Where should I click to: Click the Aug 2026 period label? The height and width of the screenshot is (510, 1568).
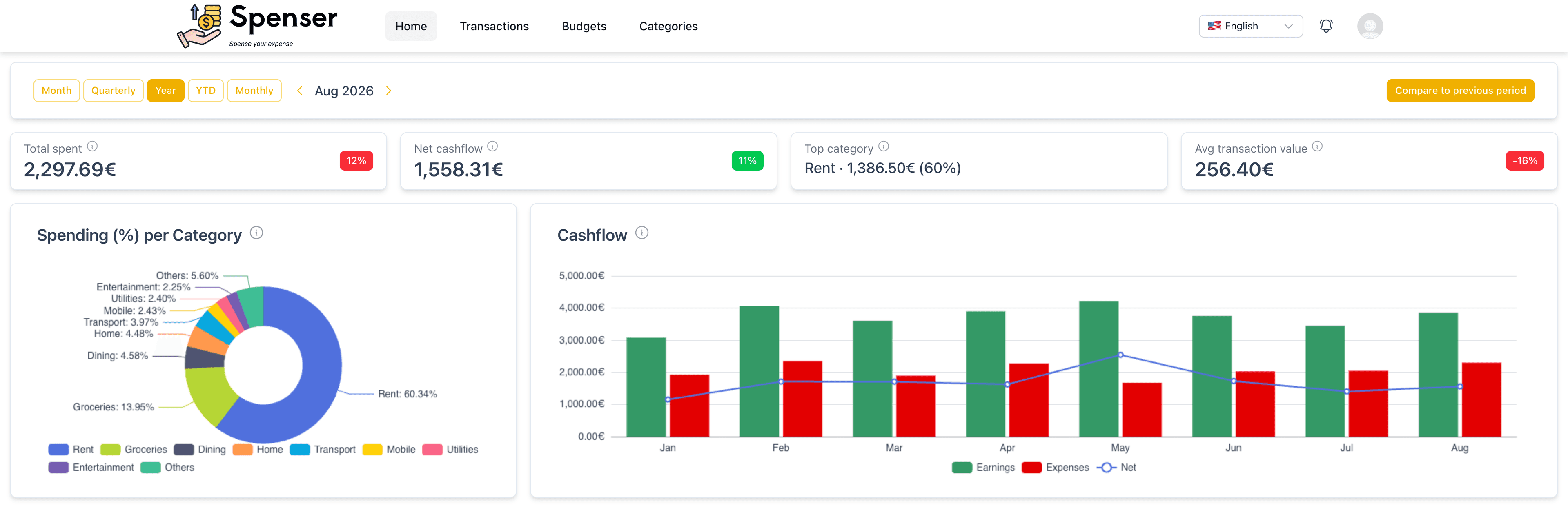coord(344,91)
